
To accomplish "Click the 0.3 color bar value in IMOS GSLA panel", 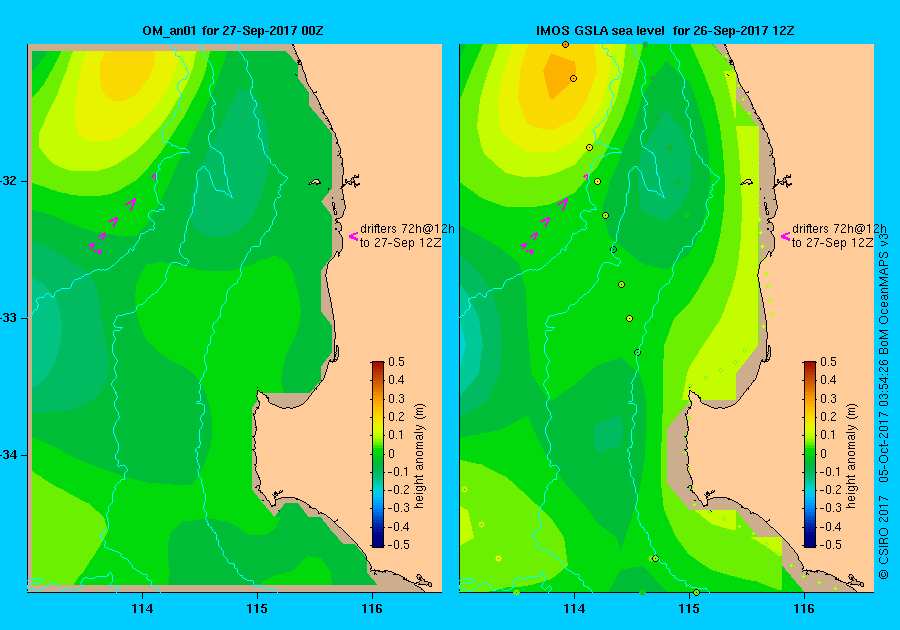I will pos(828,399).
